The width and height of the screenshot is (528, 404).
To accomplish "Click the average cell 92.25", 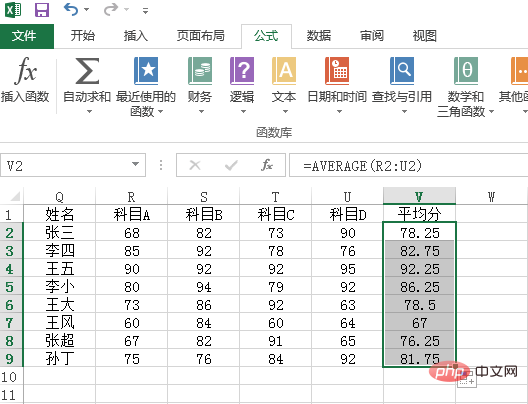I will click(x=420, y=269).
